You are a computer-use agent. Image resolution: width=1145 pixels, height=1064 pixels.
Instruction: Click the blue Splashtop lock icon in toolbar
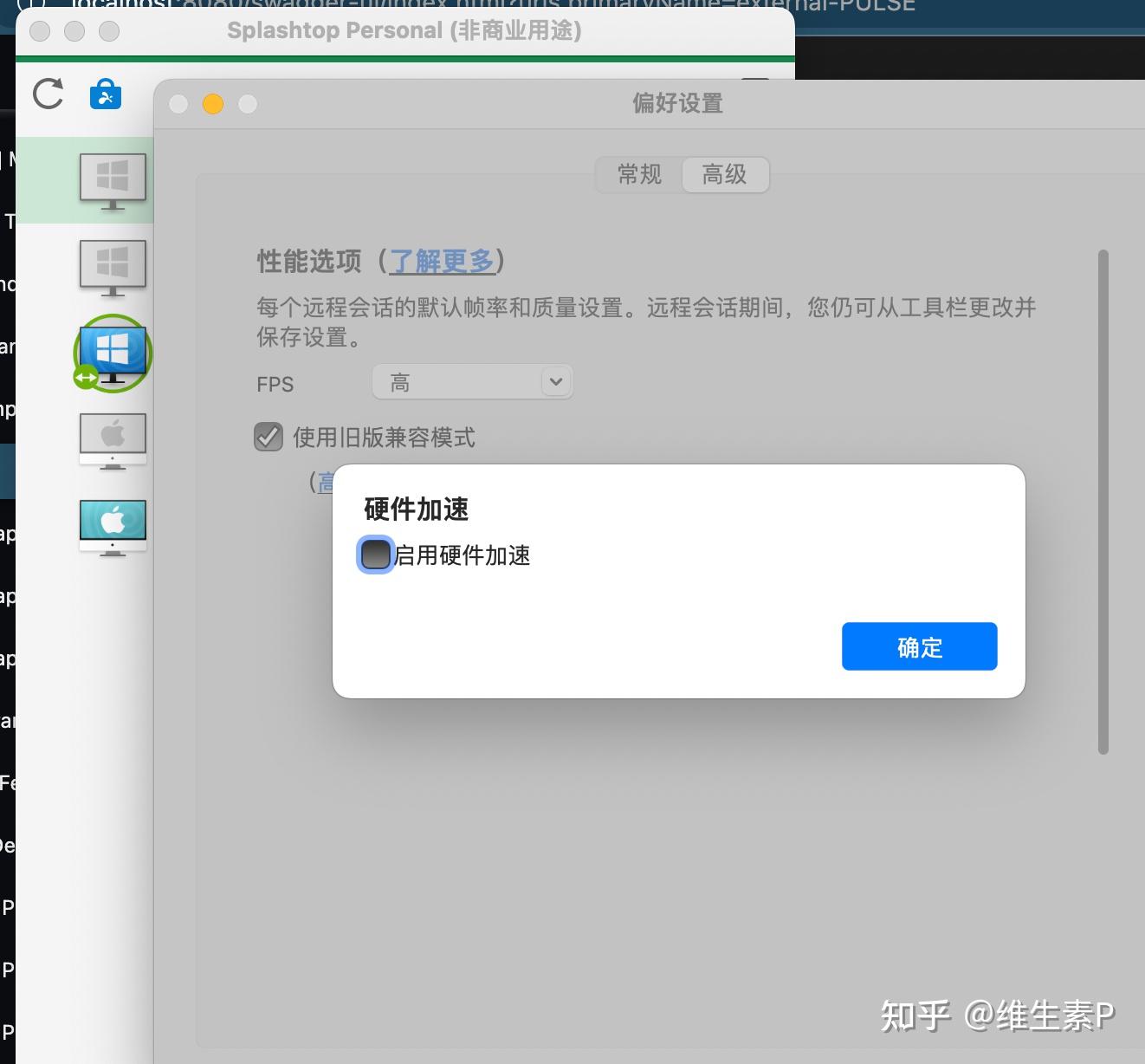click(x=105, y=94)
